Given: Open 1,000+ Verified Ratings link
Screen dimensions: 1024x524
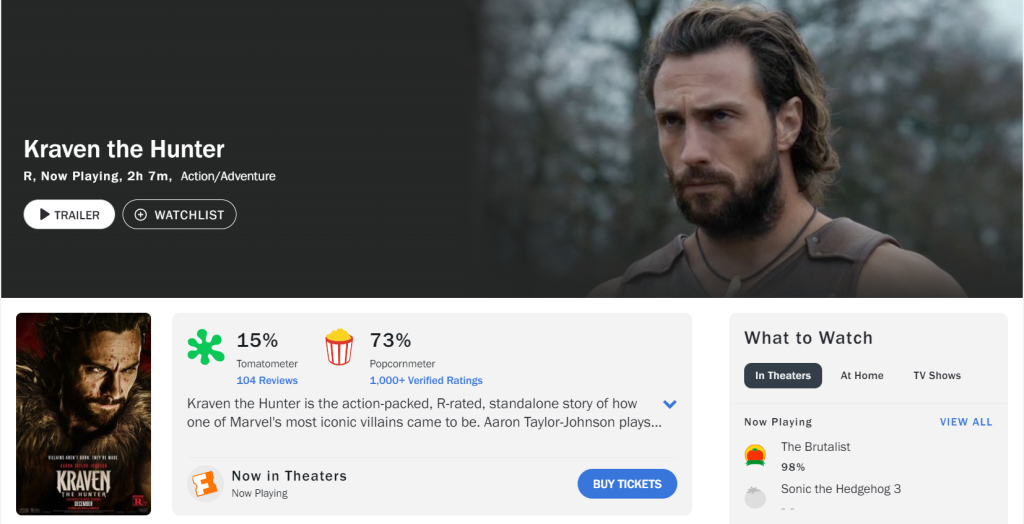Looking at the screenshot, I should (426, 381).
